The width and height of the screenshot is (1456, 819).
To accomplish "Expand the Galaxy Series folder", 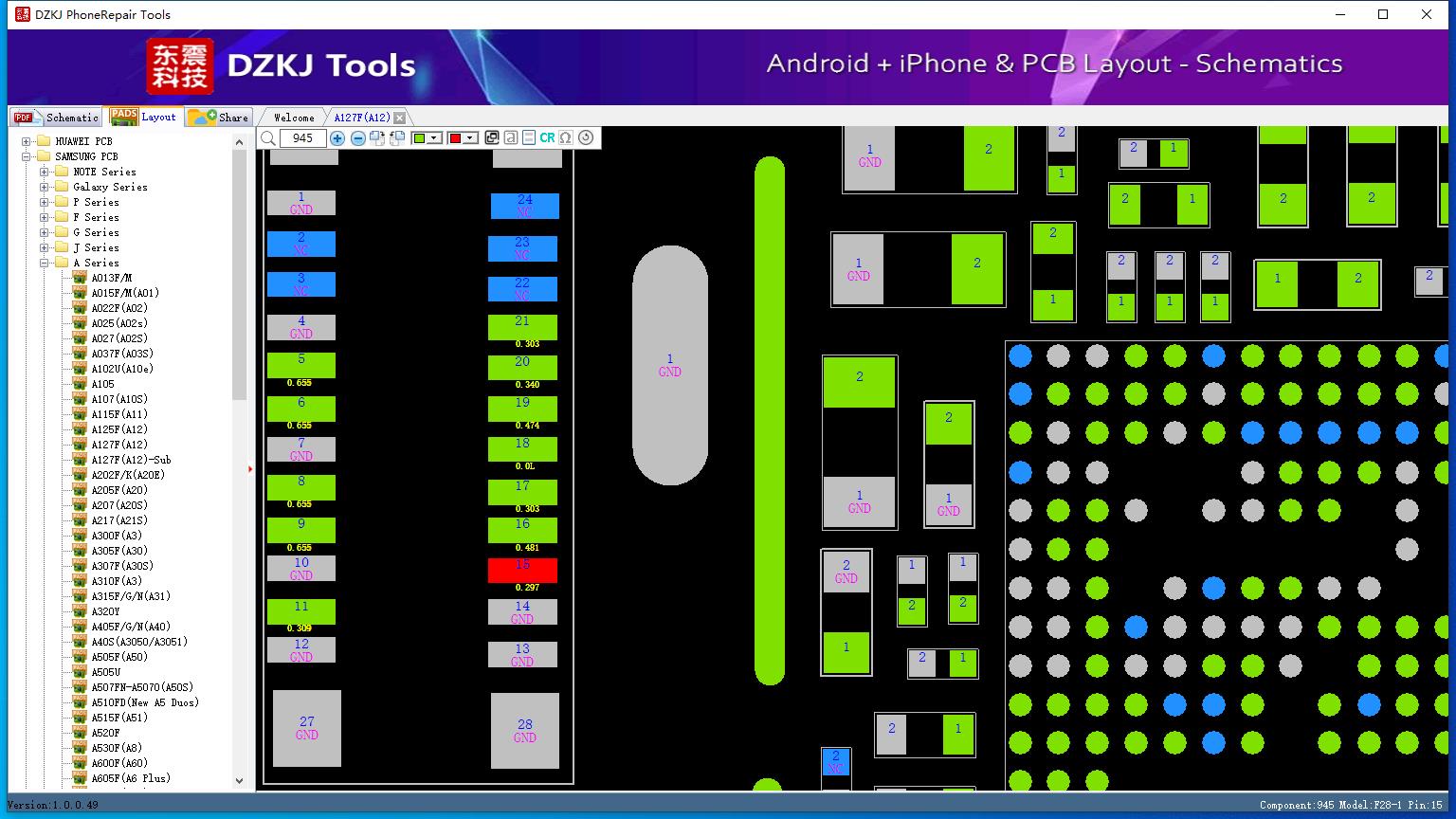I will point(45,187).
